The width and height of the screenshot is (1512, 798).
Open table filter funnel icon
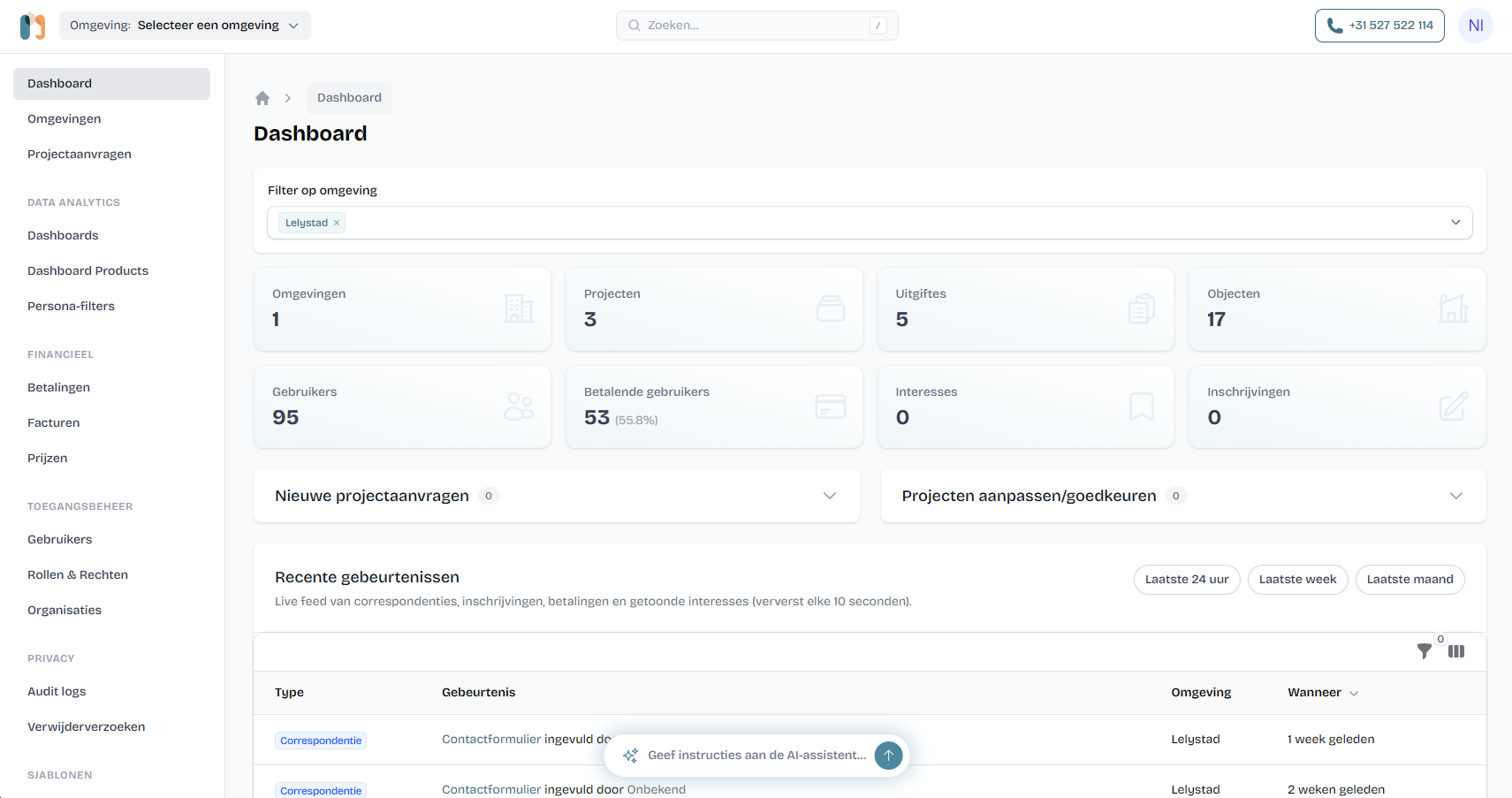(x=1425, y=651)
